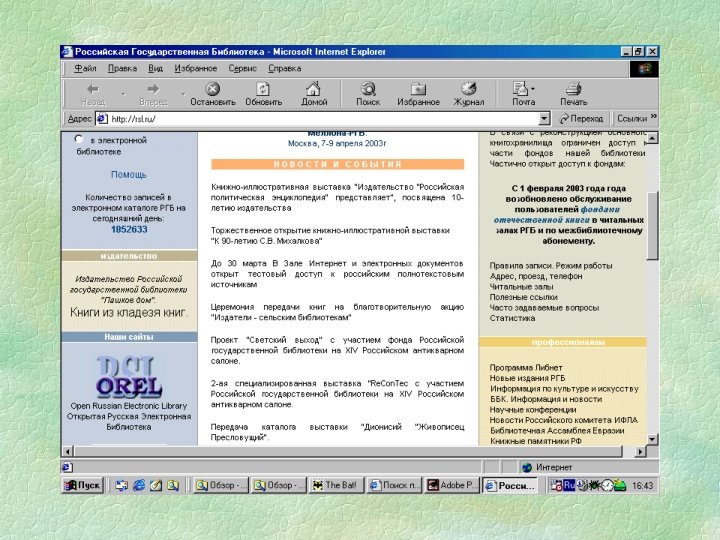720x540 pixels.
Task: Click Show Desktop quick launch icon
Action: click(x=121, y=485)
